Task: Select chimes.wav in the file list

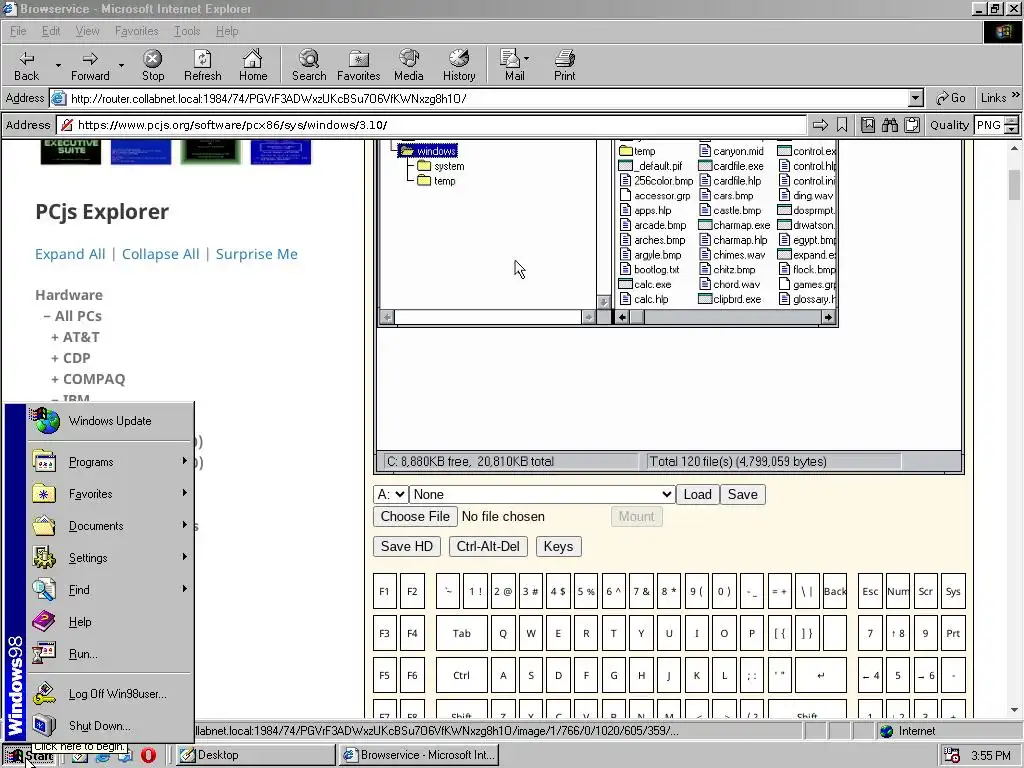Action: pos(732,255)
